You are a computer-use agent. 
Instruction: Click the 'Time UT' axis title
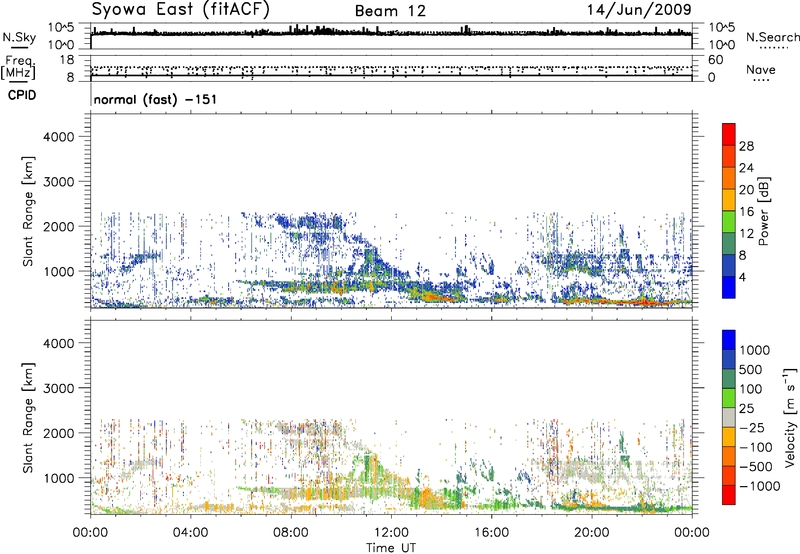tap(391, 548)
